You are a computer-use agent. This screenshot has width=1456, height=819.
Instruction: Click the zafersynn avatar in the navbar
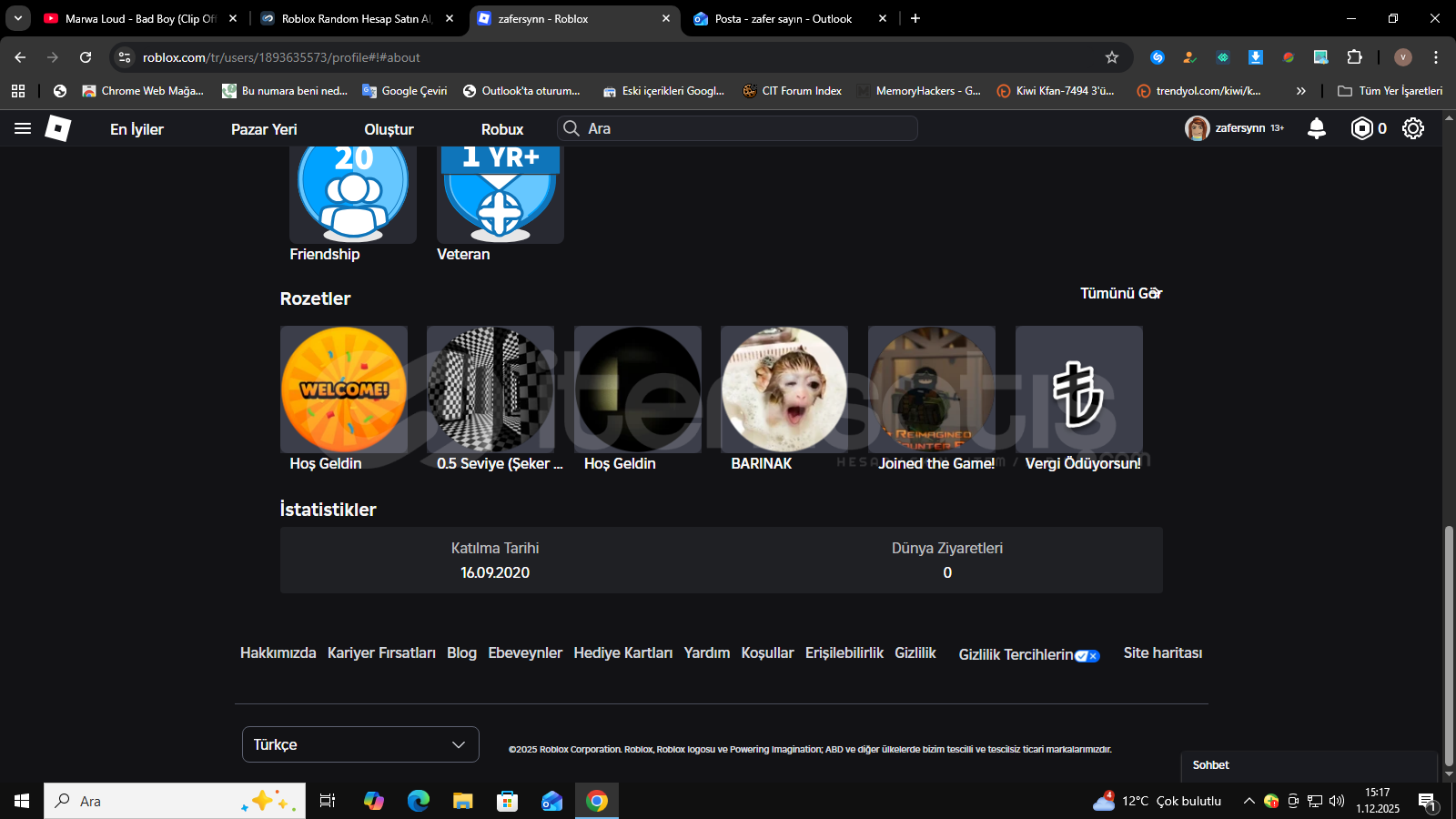[1197, 128]
